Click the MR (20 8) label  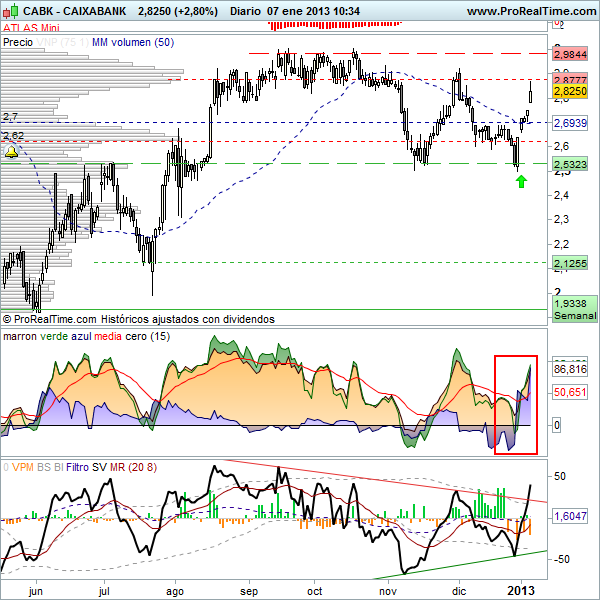point(134,467)
